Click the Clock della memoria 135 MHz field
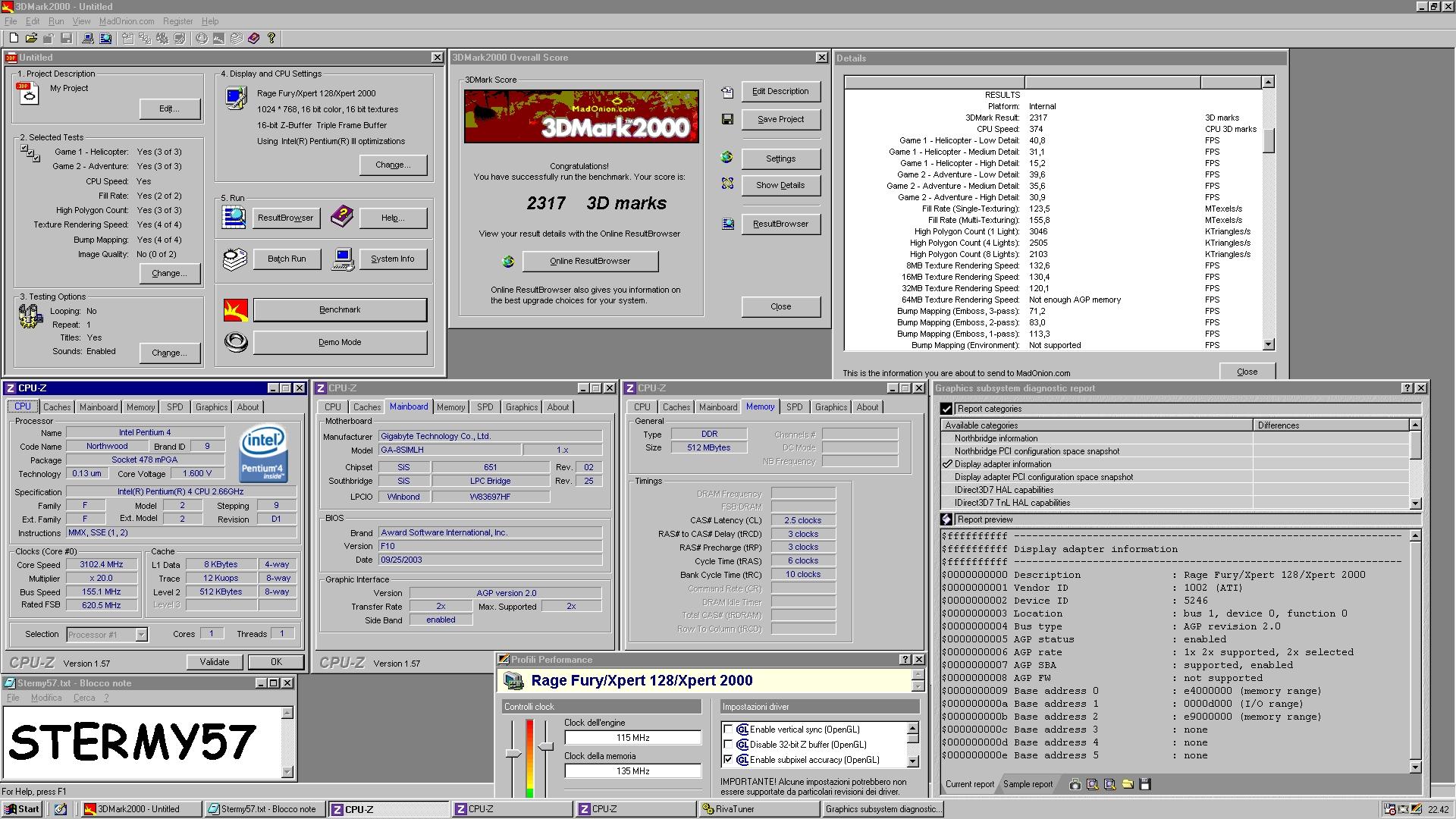 point(632,771)
